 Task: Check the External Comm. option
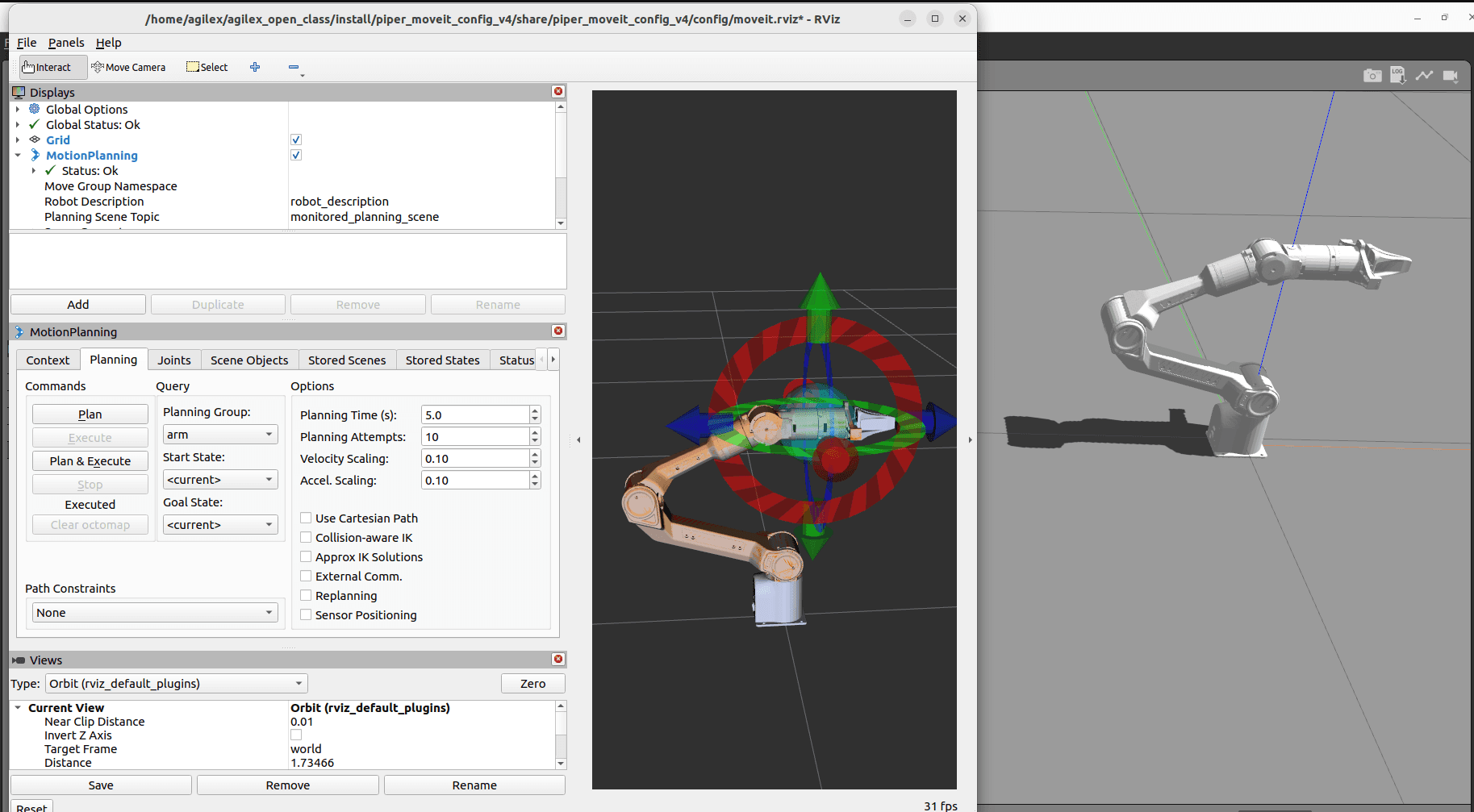click(306, 576)
